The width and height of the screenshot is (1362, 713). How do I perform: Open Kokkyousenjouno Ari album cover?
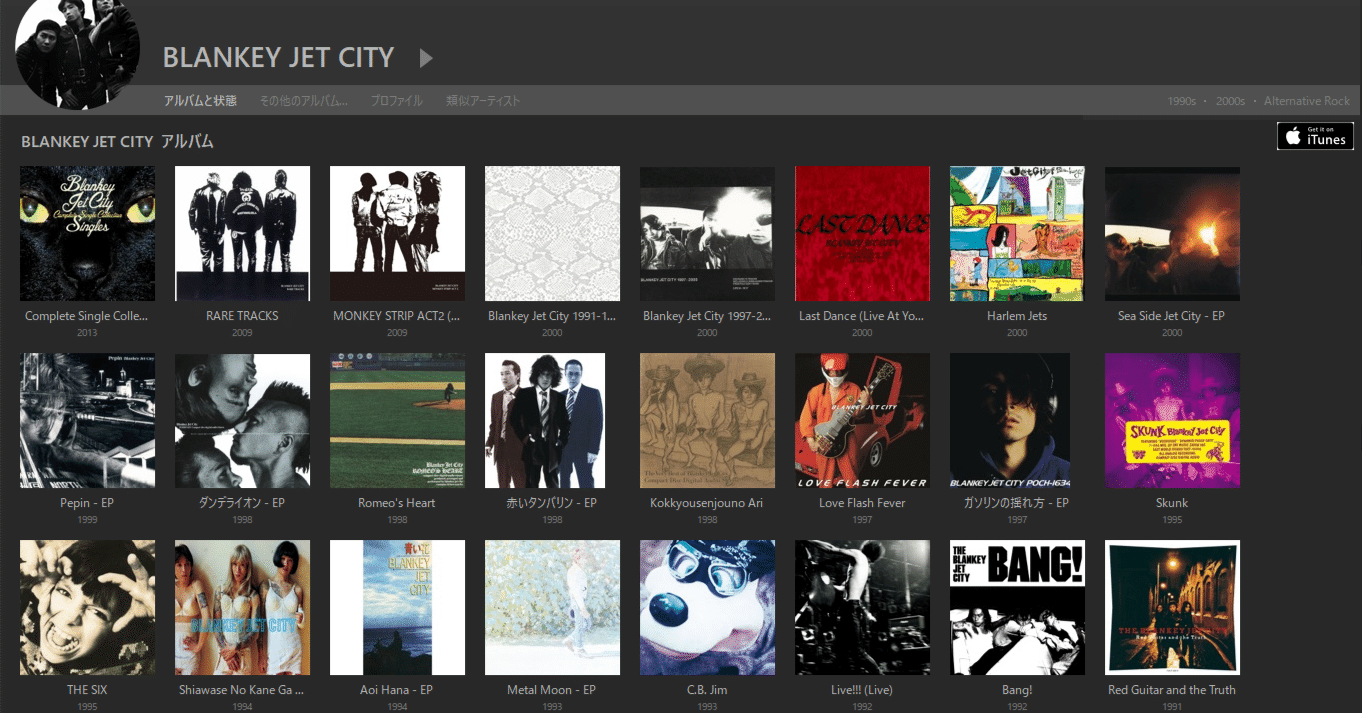(x=707, y=420)
